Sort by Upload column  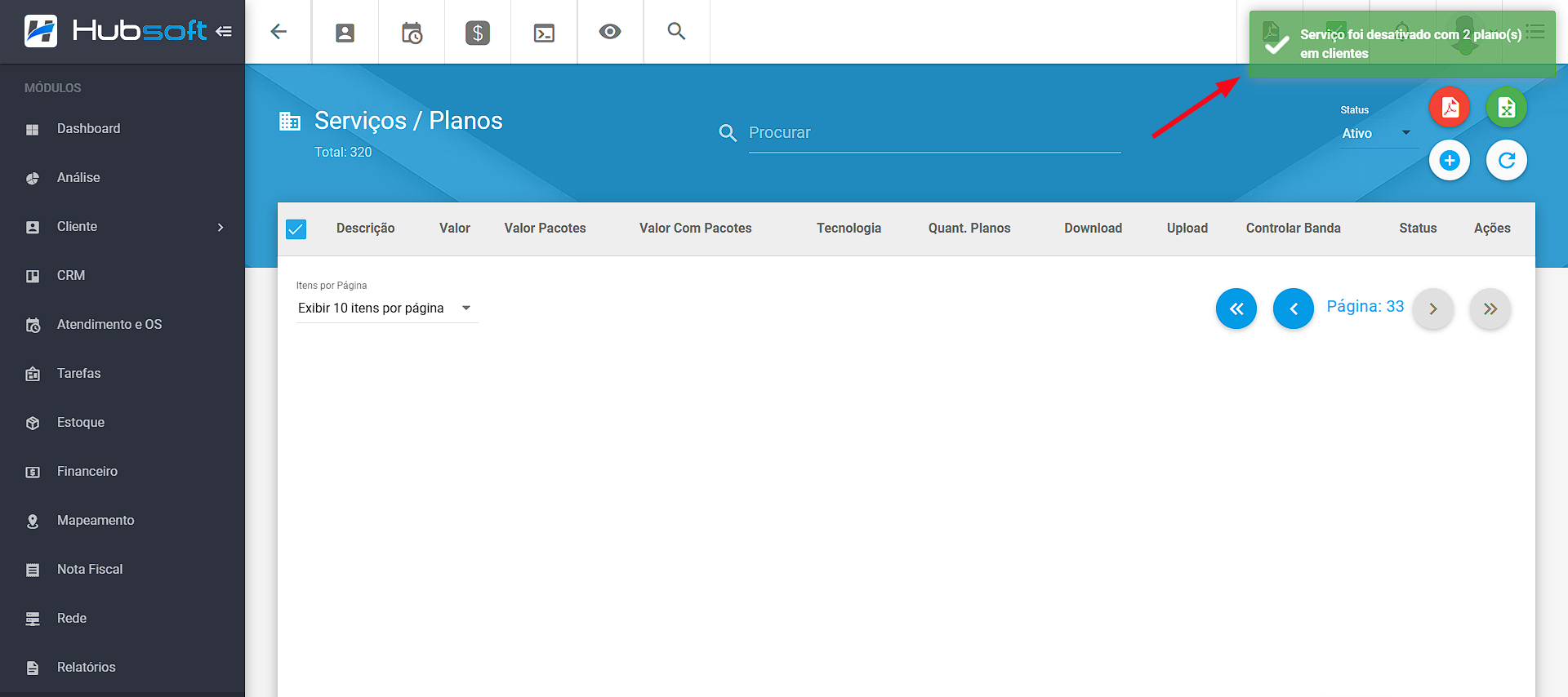pyautogui.click(x=1187, y=229)
